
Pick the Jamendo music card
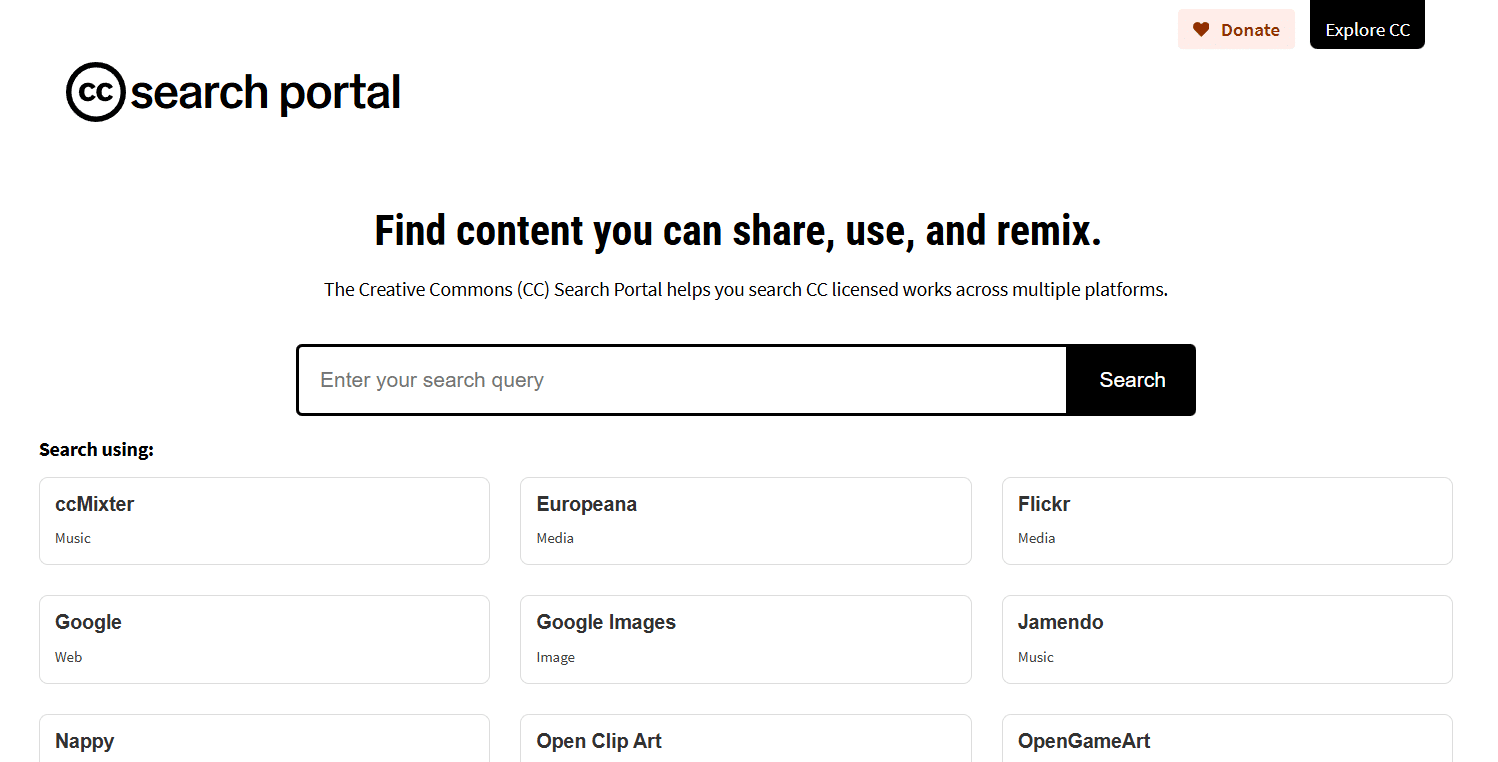click(1227, 640)
